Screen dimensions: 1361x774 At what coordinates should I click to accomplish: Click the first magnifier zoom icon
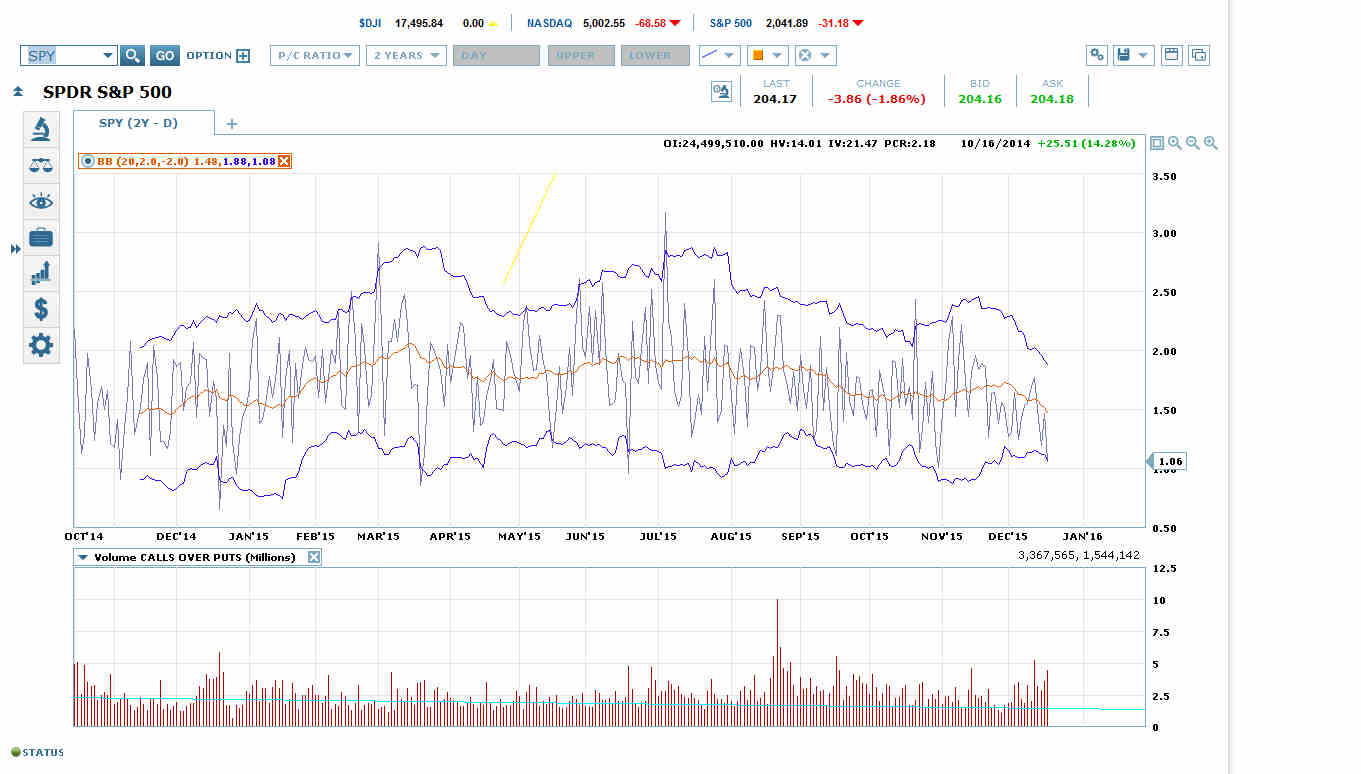click(x=1175, y=143)
